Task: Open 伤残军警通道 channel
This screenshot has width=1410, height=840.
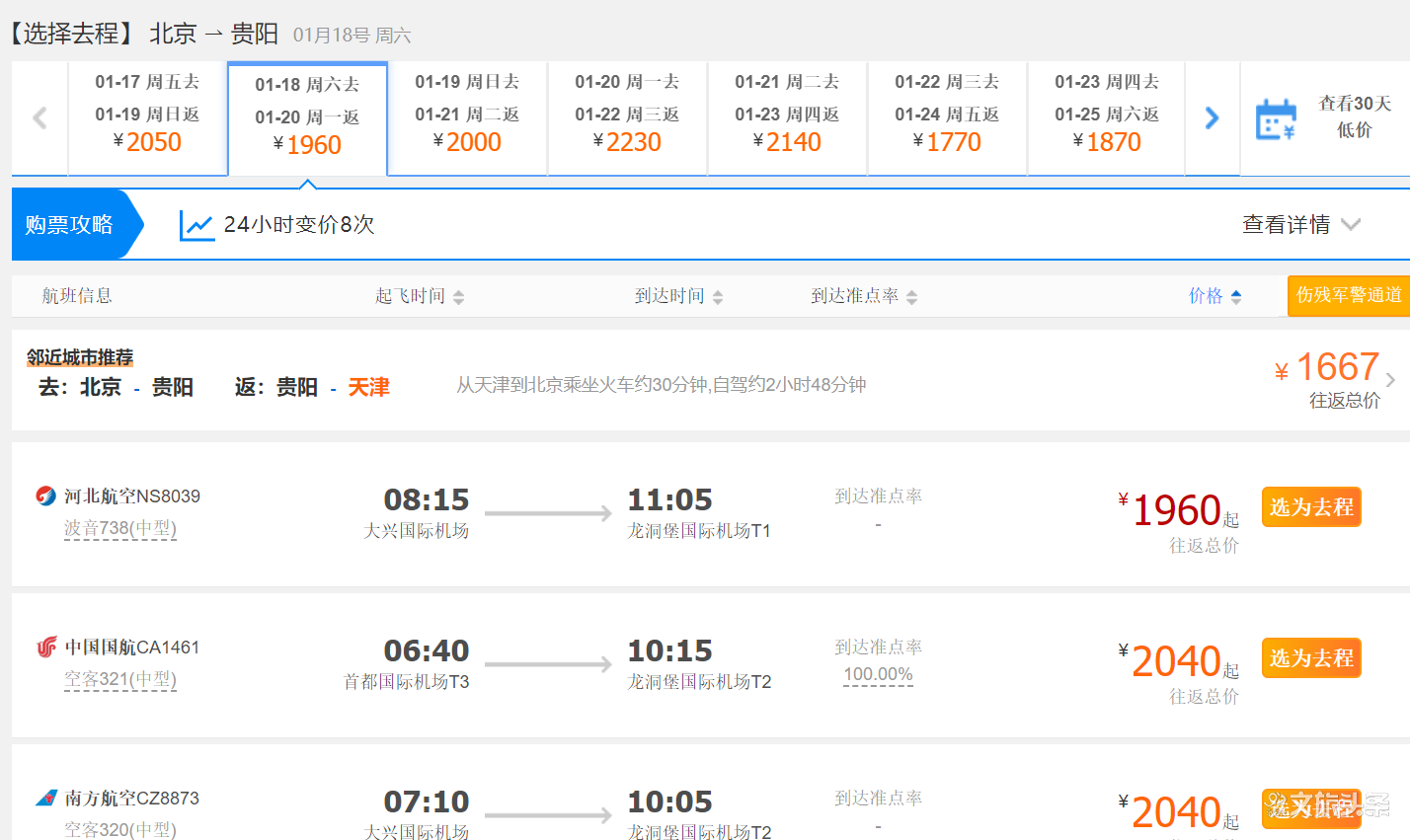Action: point(1349,295)
